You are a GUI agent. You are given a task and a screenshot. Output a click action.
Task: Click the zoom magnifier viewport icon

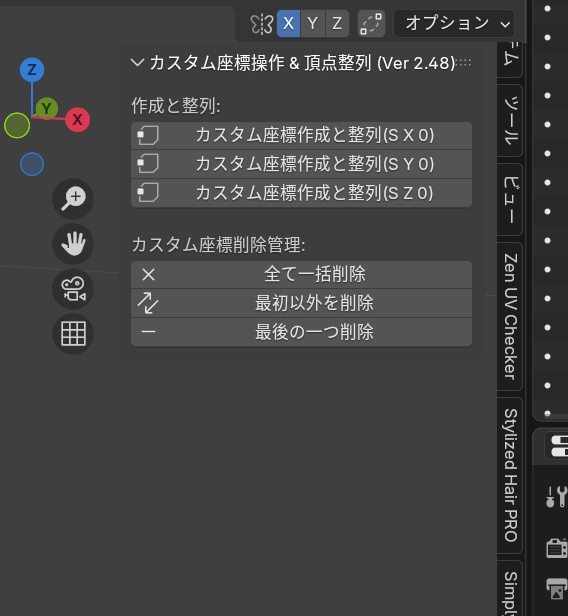pos(73,199)
